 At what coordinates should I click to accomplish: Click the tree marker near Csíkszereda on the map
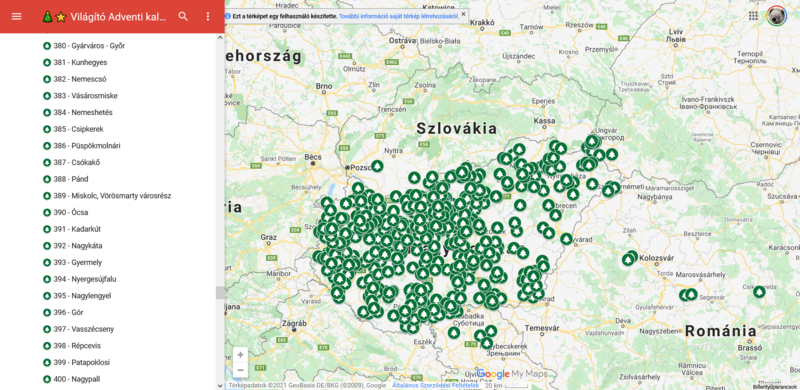coord(760,292)
